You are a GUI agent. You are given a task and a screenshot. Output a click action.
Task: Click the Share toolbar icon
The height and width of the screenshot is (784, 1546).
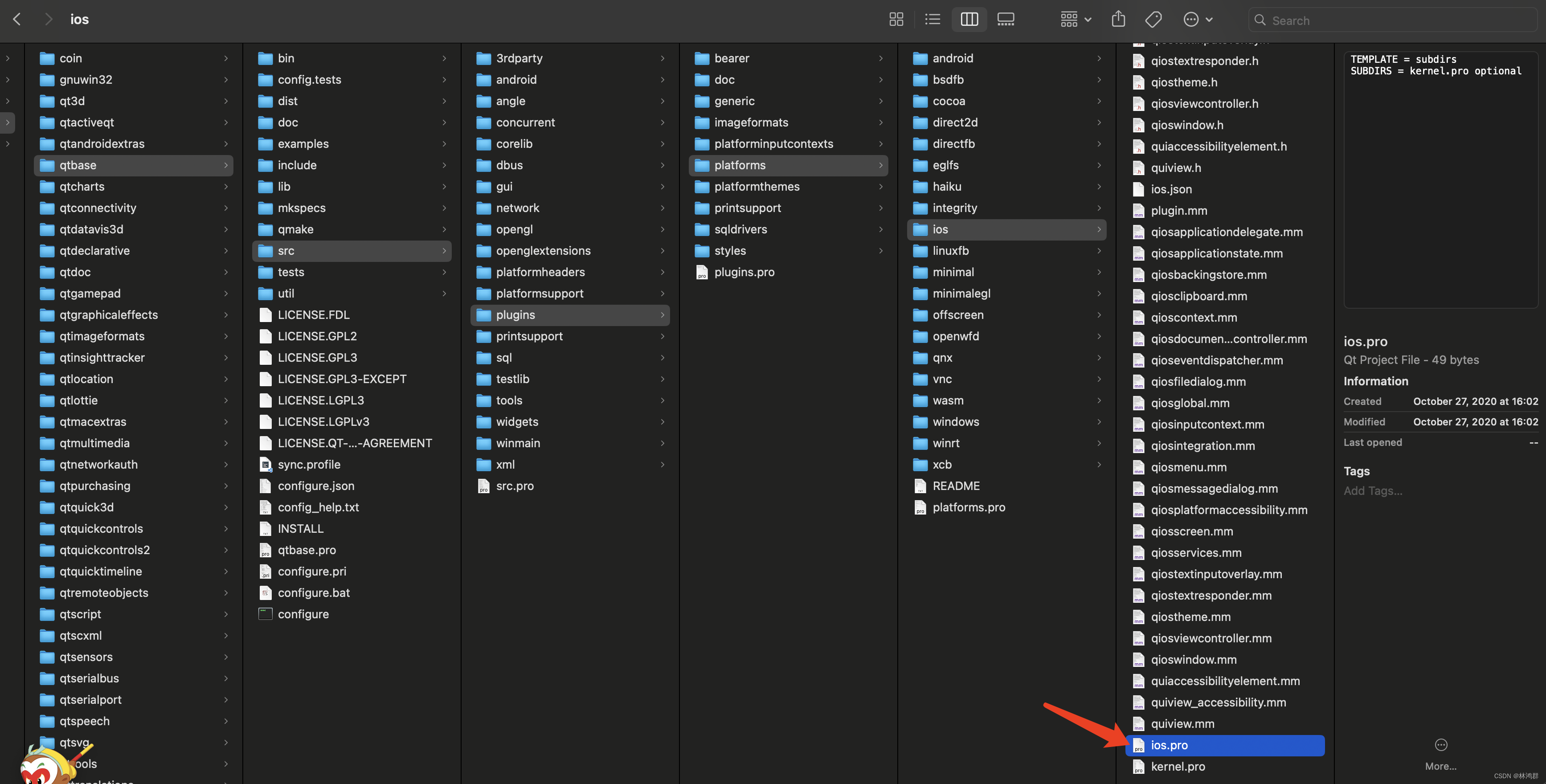[1118, 20]
